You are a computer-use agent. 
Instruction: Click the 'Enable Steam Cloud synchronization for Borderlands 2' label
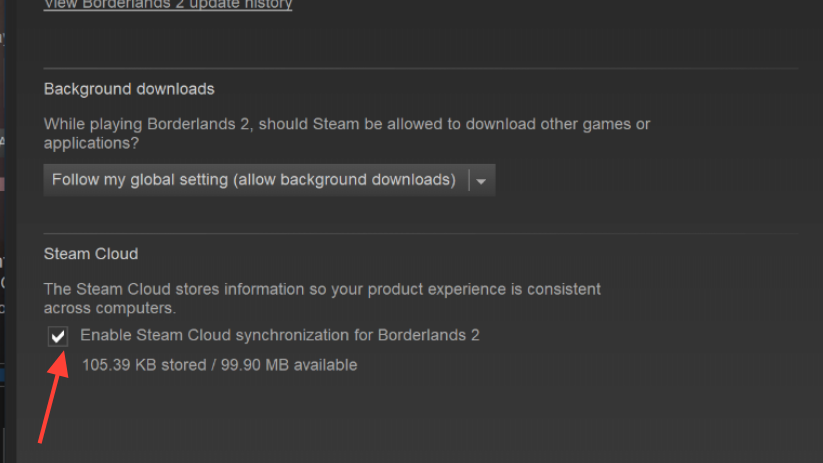[279, 335]
